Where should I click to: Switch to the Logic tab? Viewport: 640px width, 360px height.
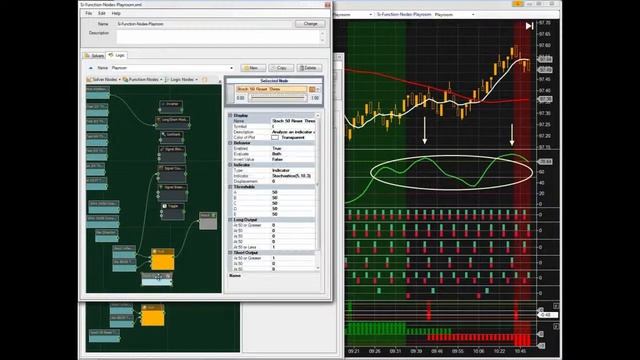(117, 55)
